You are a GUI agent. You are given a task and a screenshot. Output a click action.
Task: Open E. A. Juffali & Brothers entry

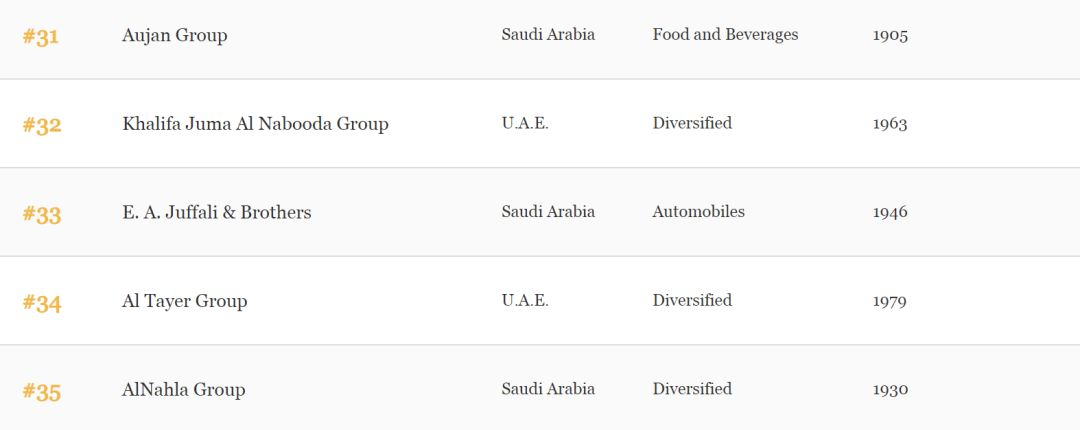pyautogui.click(x=217, y=212)
